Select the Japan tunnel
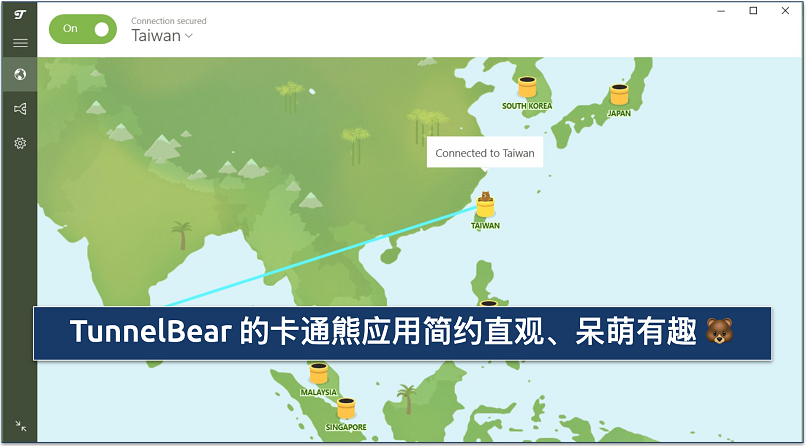 point(619,95)
